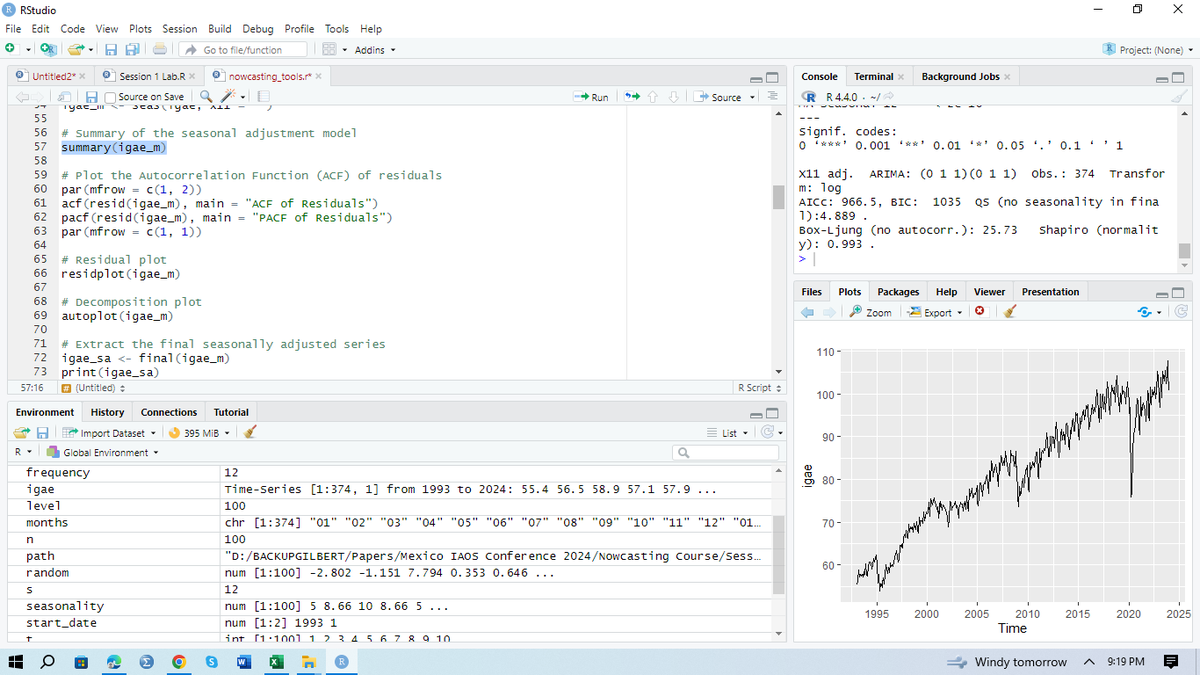Refresh the current plot in Plots pane
This screenshot has width=1200, height=675.
pyautogui.click(x=1181, y=313)
